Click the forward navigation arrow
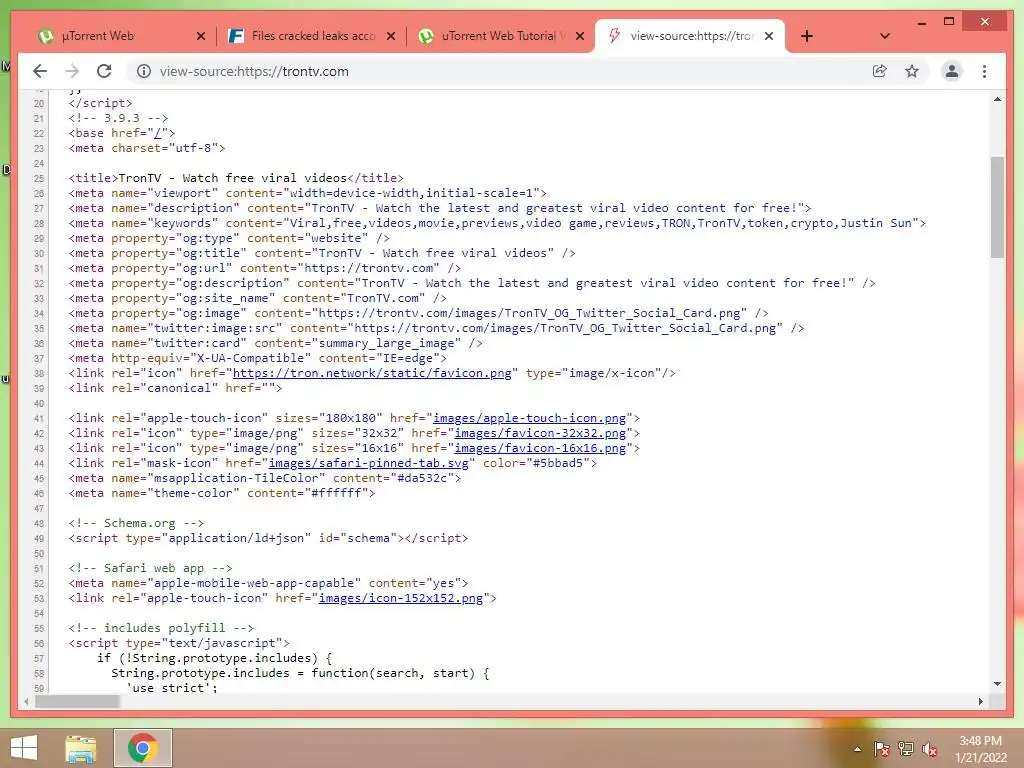1024x768 pixels. click(72, 71)
